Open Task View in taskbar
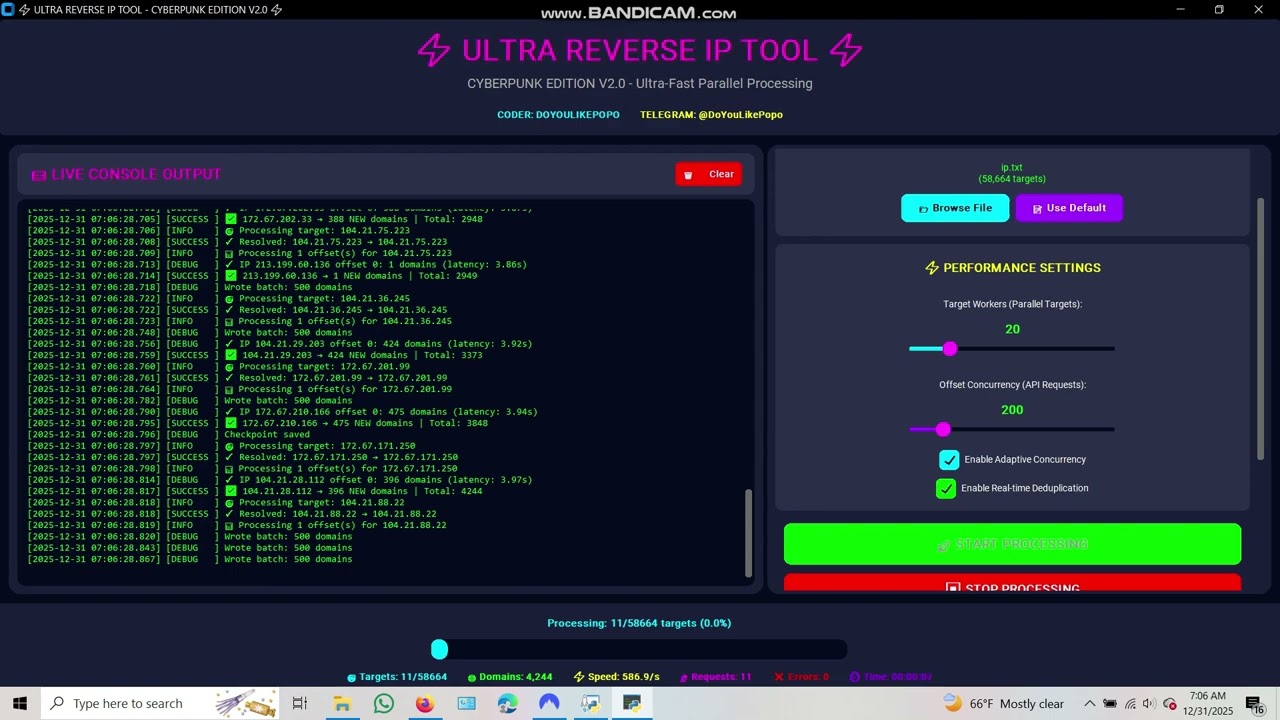 coord(300,703)
